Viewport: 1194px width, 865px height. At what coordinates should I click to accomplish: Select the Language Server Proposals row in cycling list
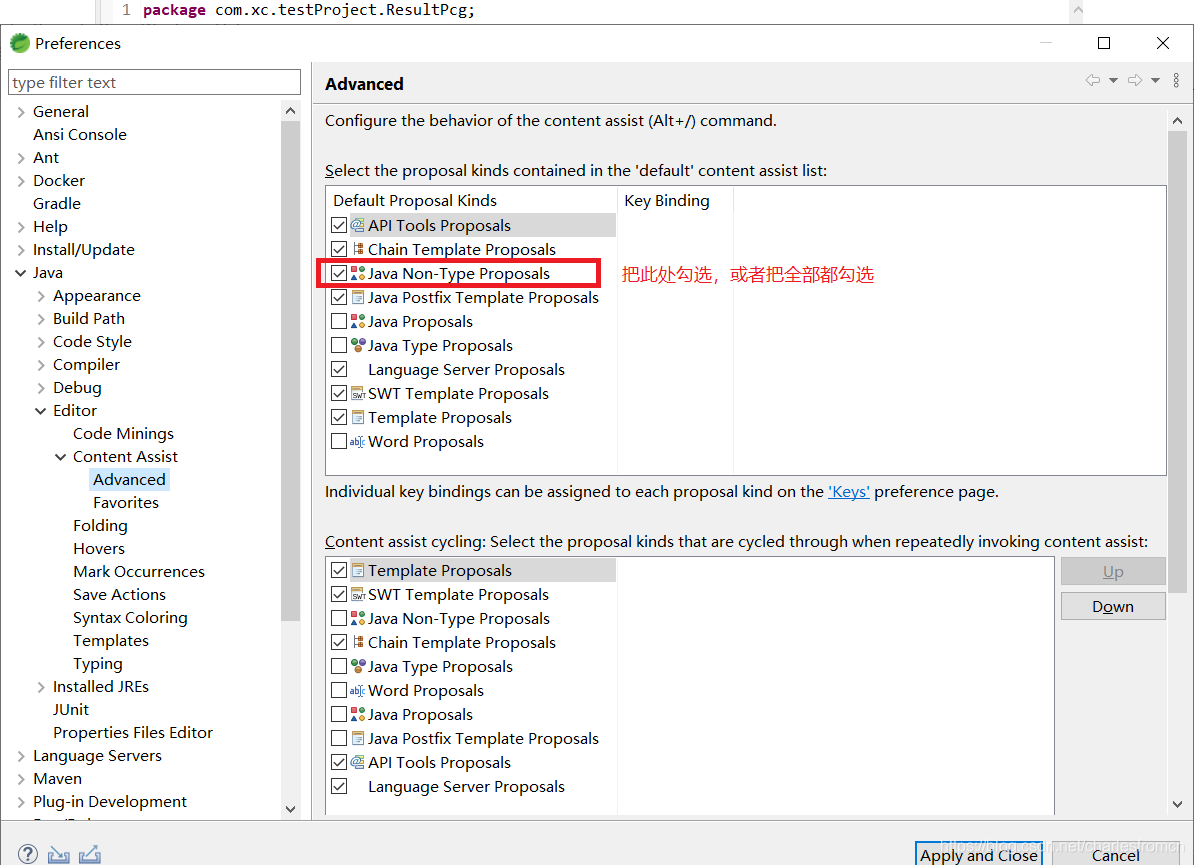point(466,787)
